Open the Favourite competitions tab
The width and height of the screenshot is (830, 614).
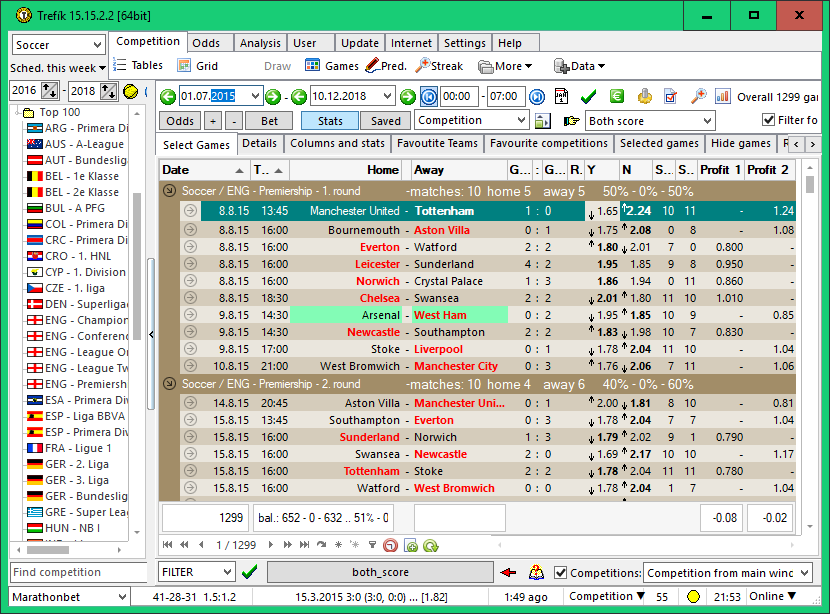click(x=548, y=144)
